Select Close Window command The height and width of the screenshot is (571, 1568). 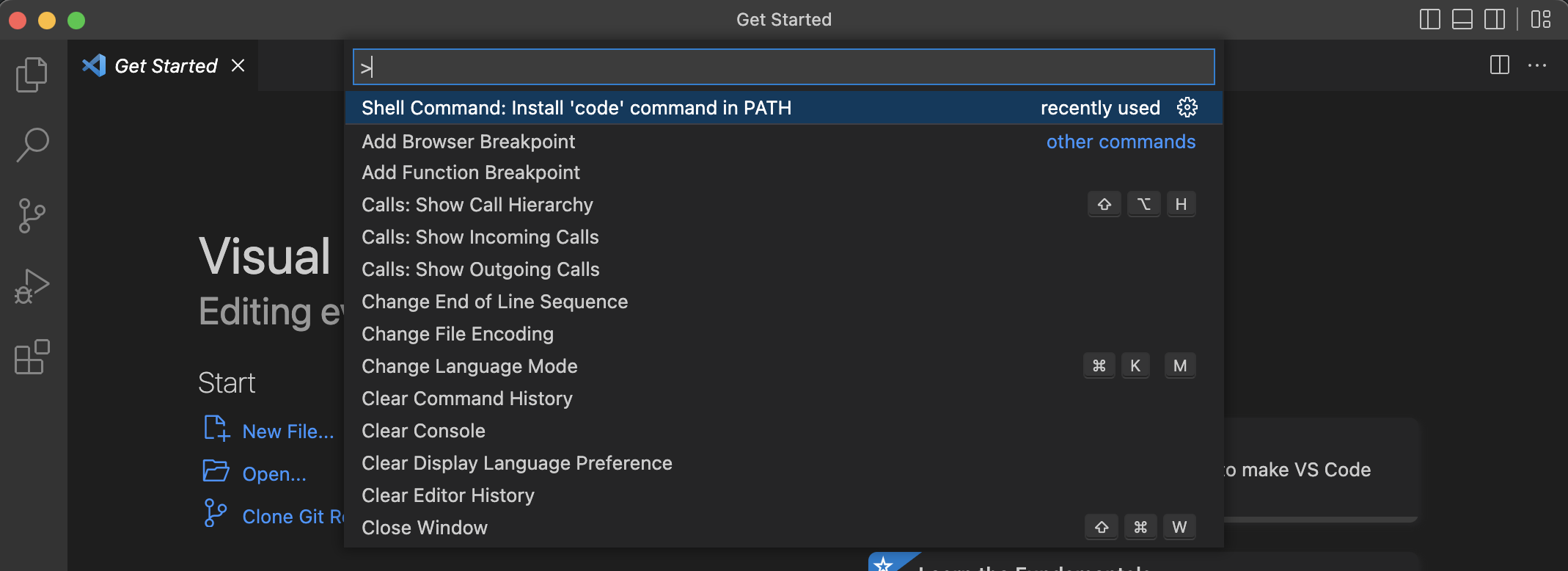click(784, 528)
